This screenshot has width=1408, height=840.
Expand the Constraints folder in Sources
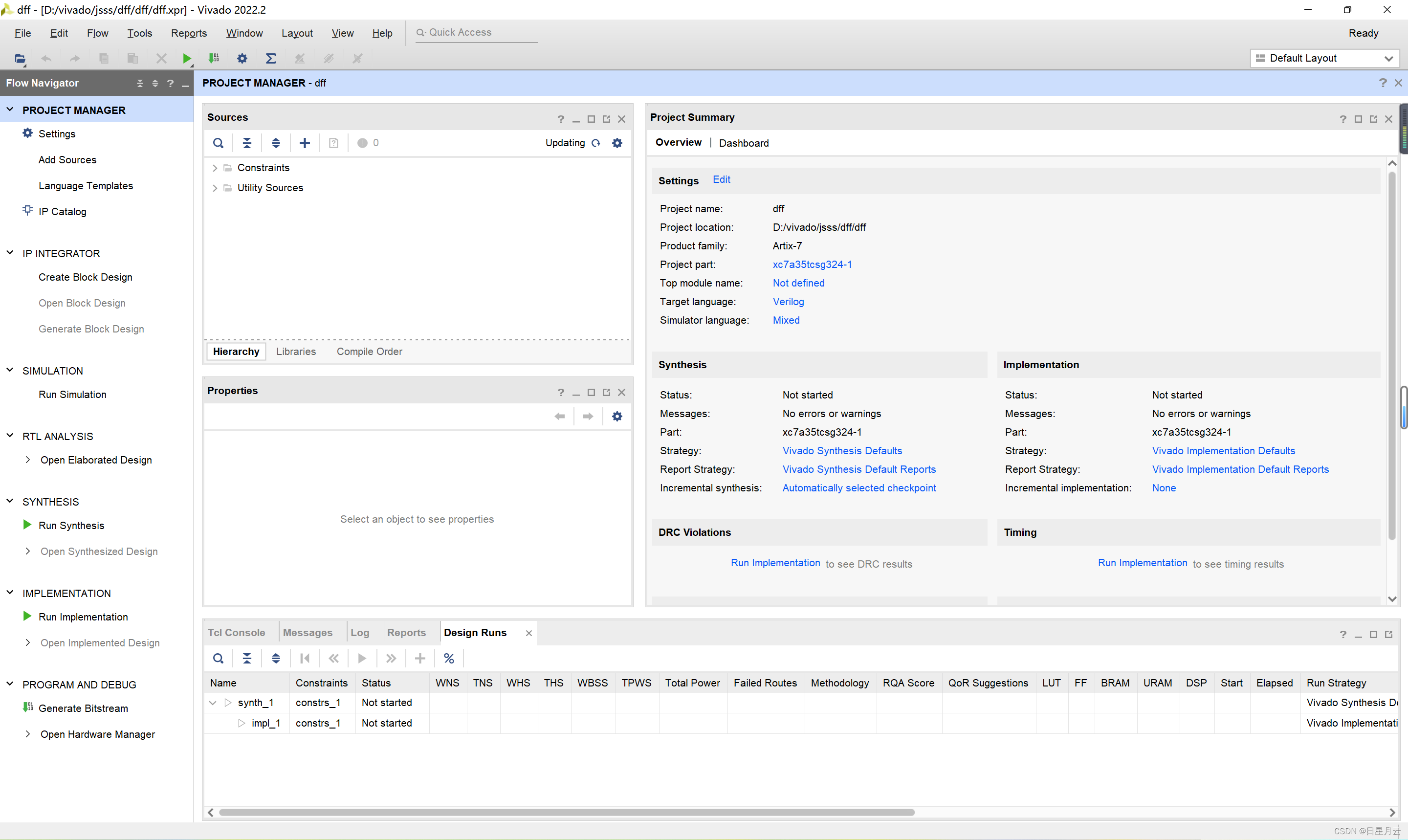[x=215, y=168]
